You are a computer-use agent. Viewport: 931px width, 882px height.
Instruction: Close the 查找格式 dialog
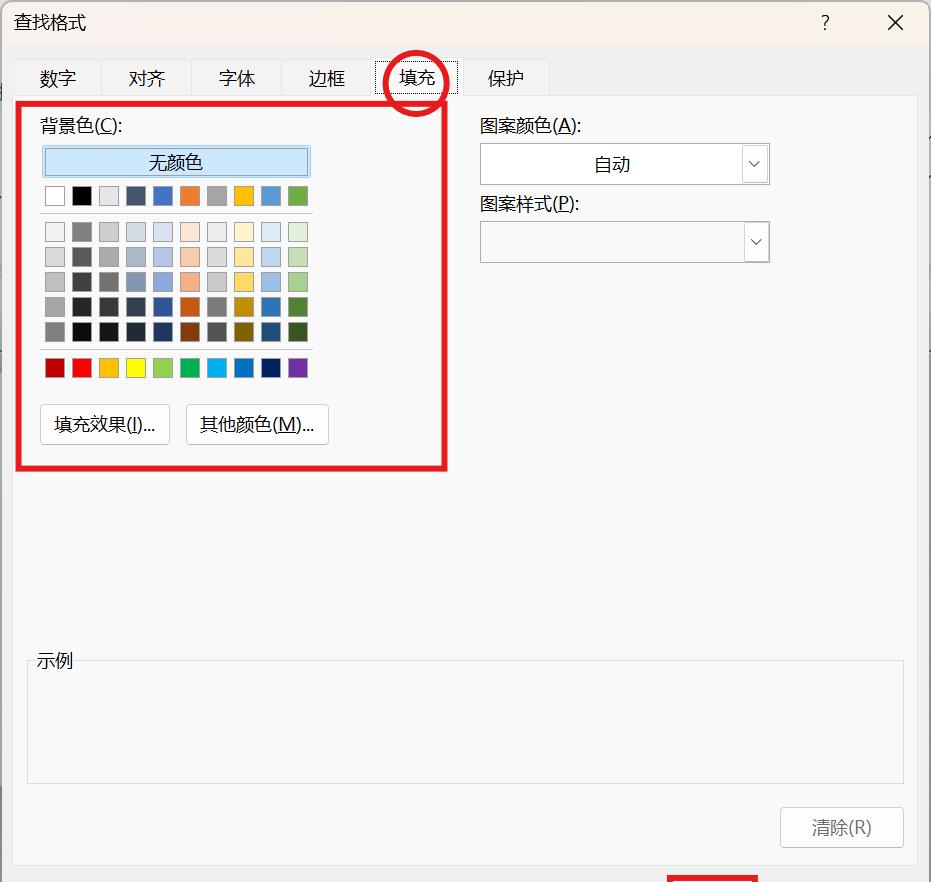pos(895,23)
